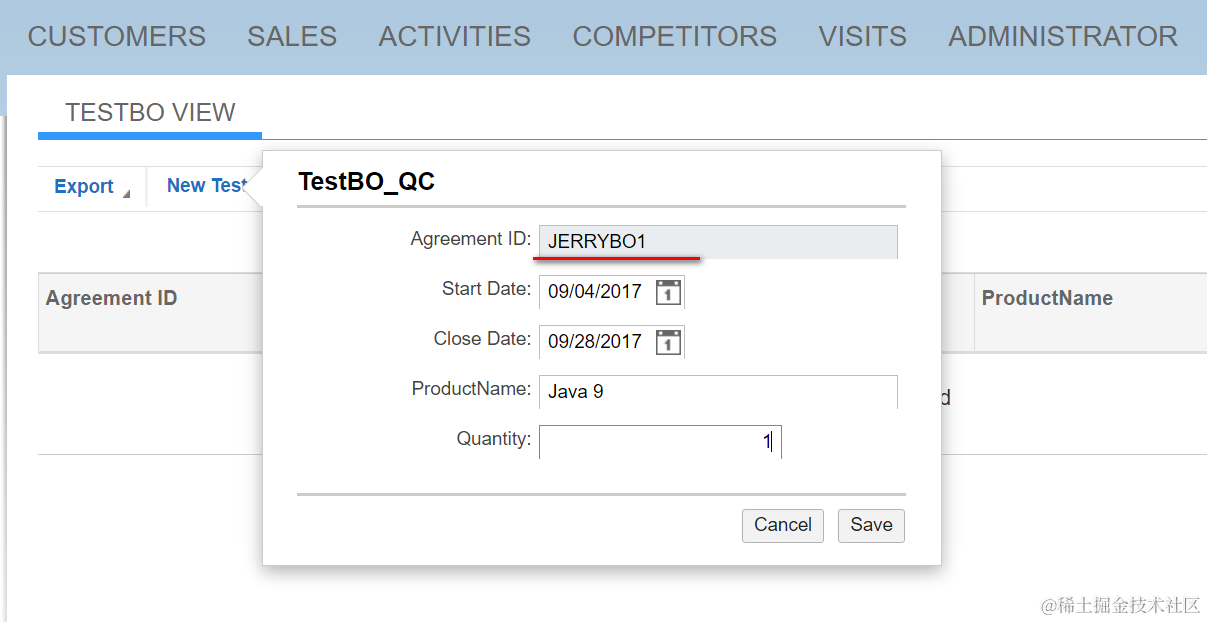Screen dimensions: 1207x622
Task: Open the Close Date calendar picker
Action: [x=668, y=342]
